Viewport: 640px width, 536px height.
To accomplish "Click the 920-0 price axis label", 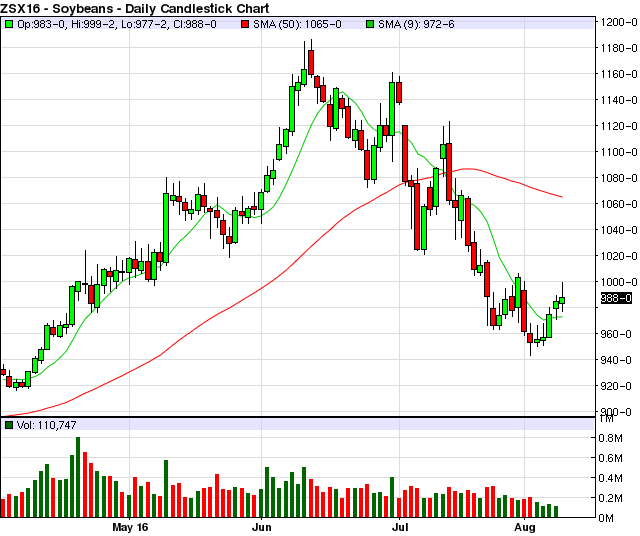I will [x=618, y=386].
